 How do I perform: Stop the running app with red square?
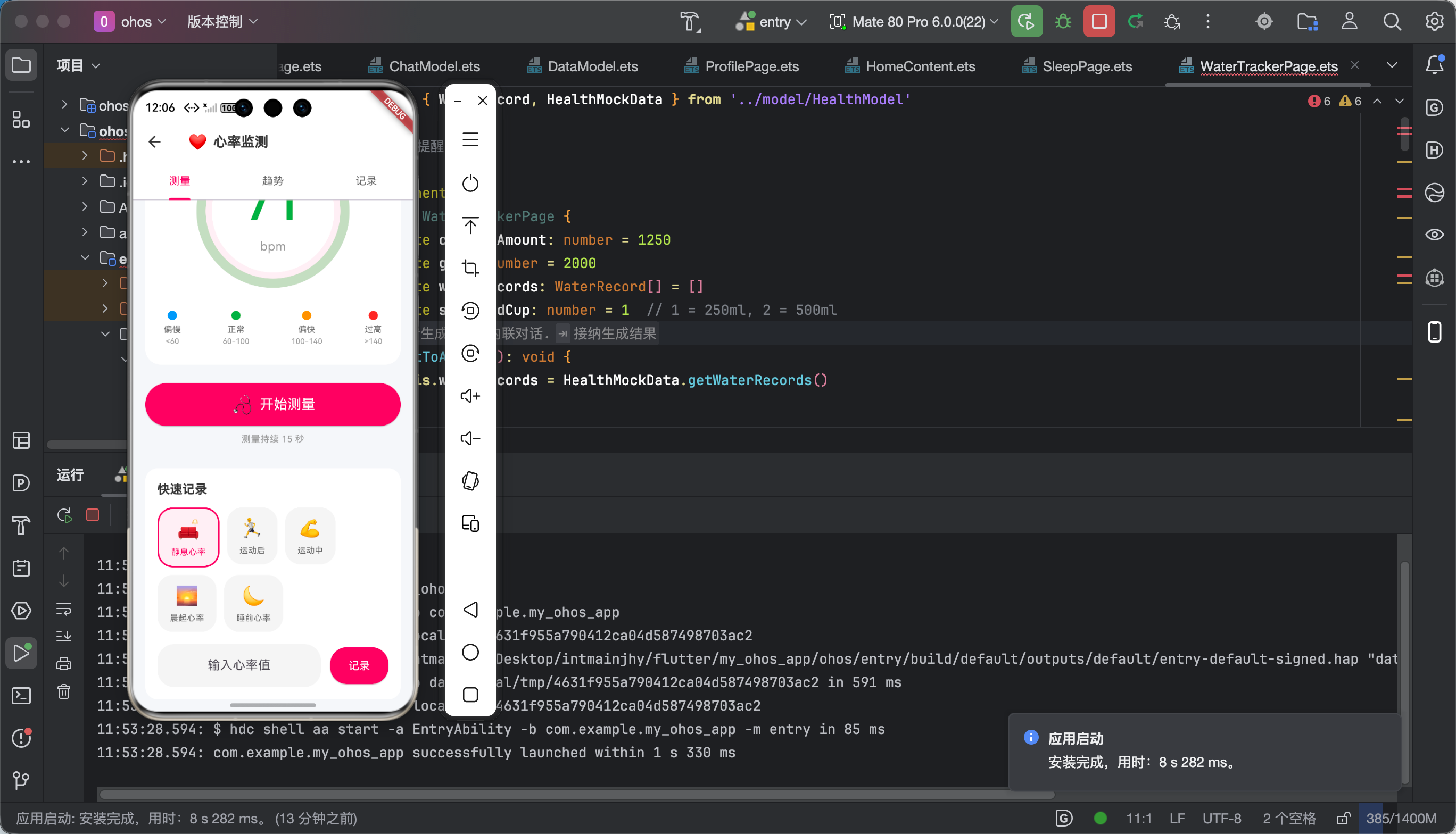(1099, 22)
